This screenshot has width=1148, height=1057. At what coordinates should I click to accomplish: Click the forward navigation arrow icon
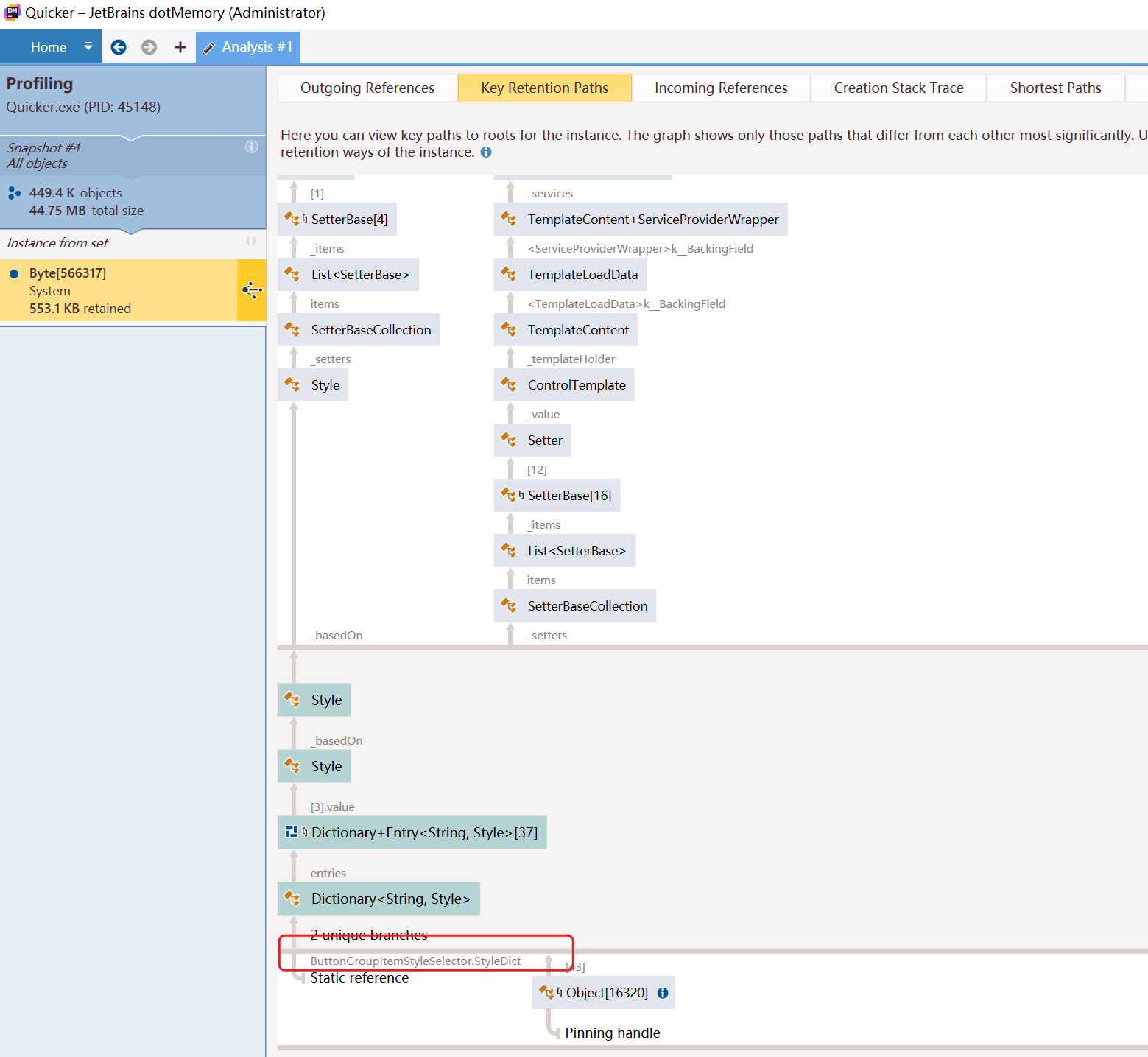[x=149, y=47]
